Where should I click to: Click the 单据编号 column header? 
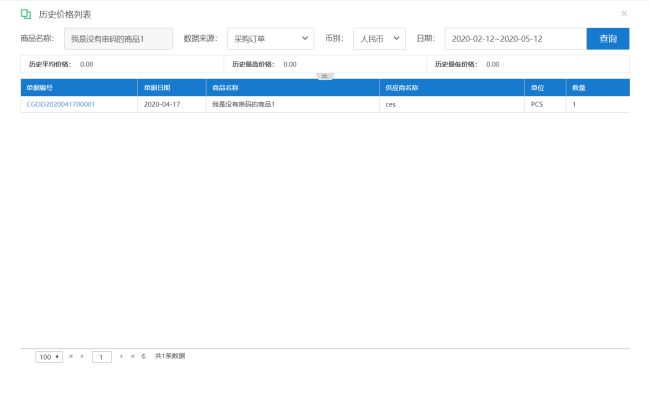79,88
